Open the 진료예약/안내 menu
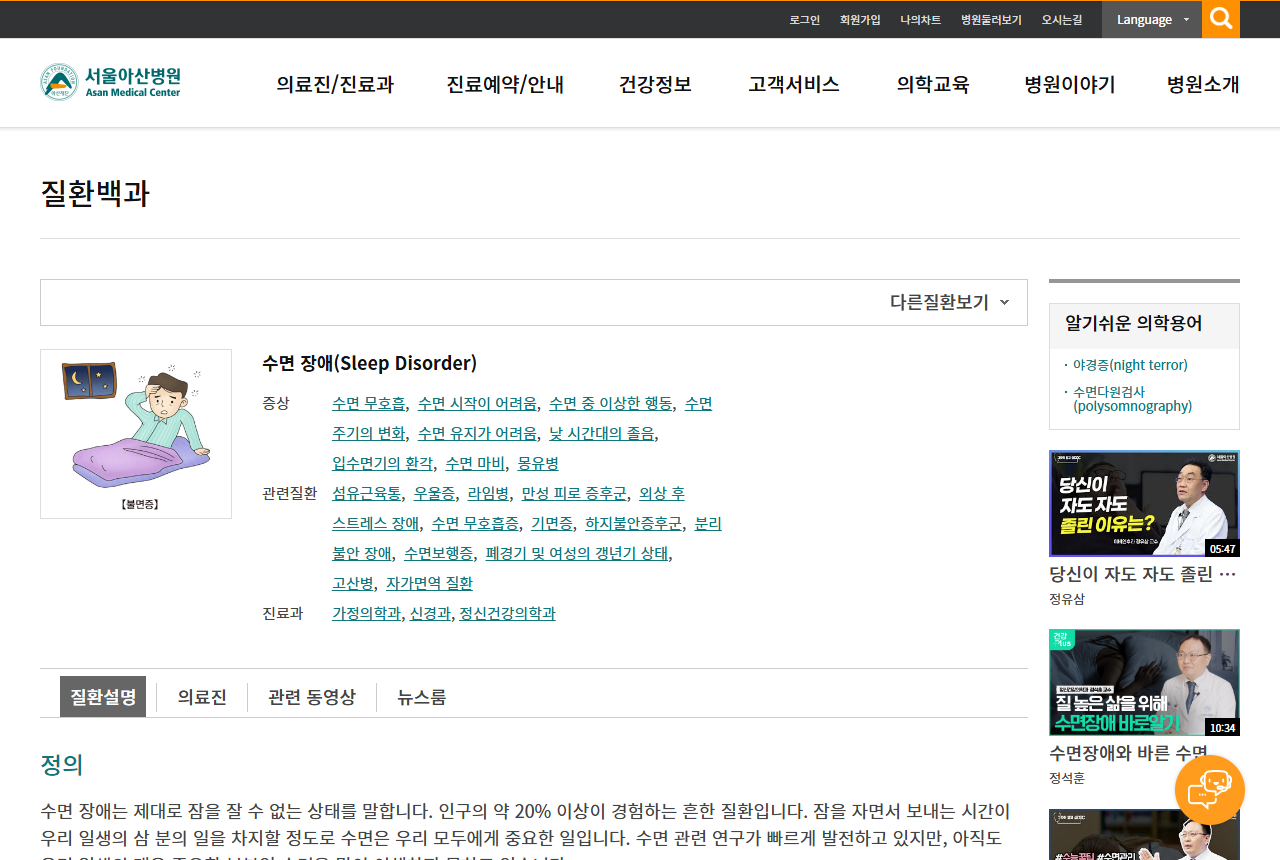The height and width of the screenshot is (860, 1280). click(505, 85)
